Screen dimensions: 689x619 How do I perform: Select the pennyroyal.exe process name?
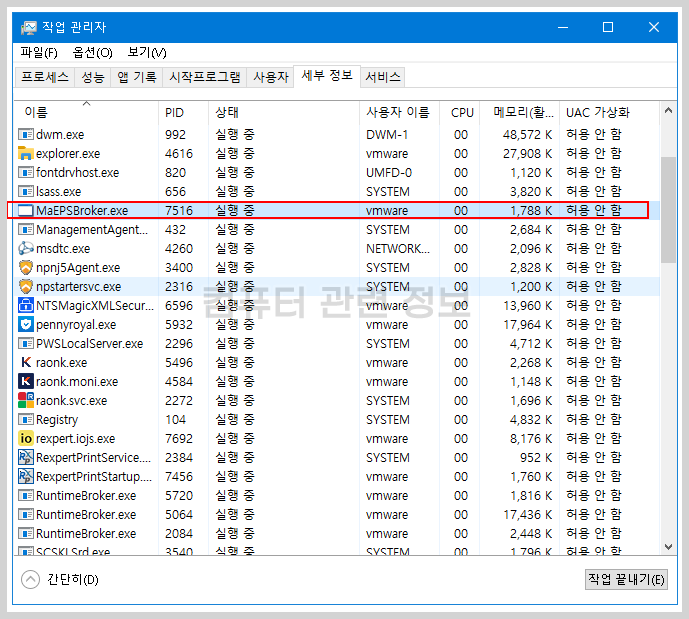76,324
